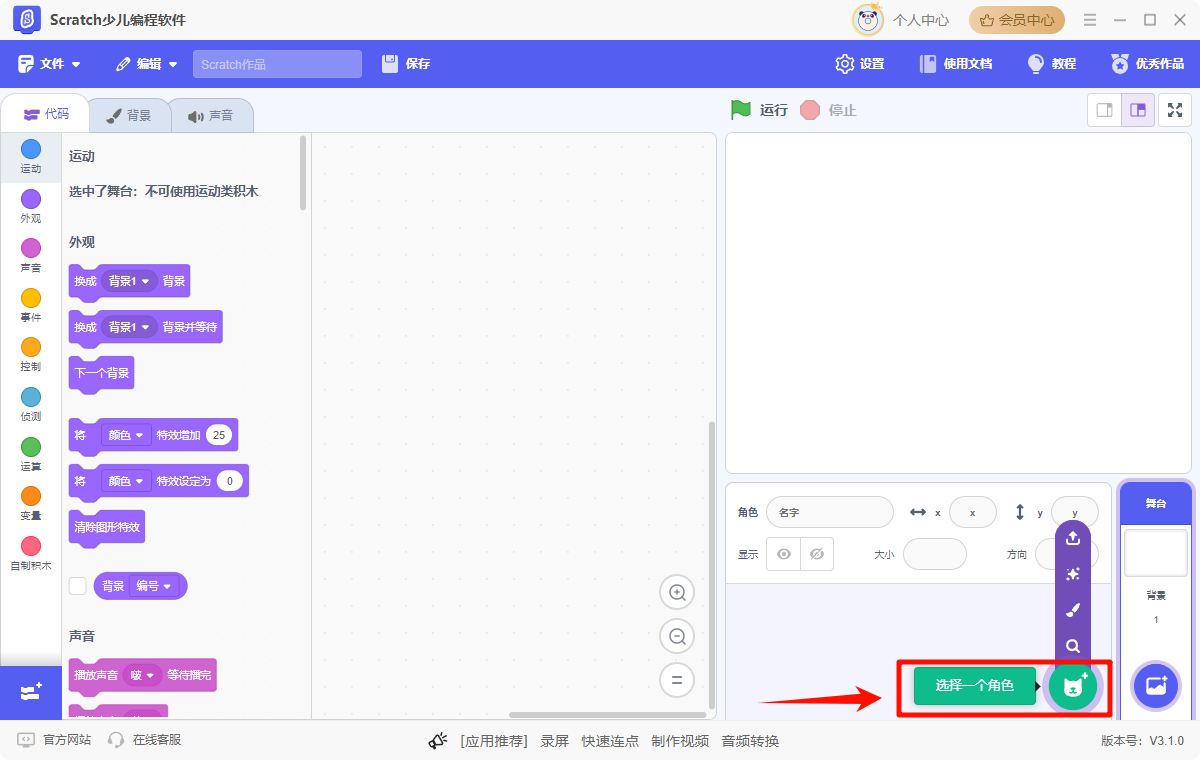
Task: Select the 事件 events category
Action: (31, 306)
